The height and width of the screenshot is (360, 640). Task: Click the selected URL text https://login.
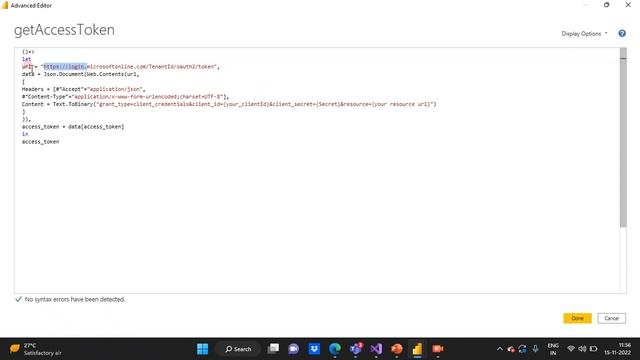point(65,67)
